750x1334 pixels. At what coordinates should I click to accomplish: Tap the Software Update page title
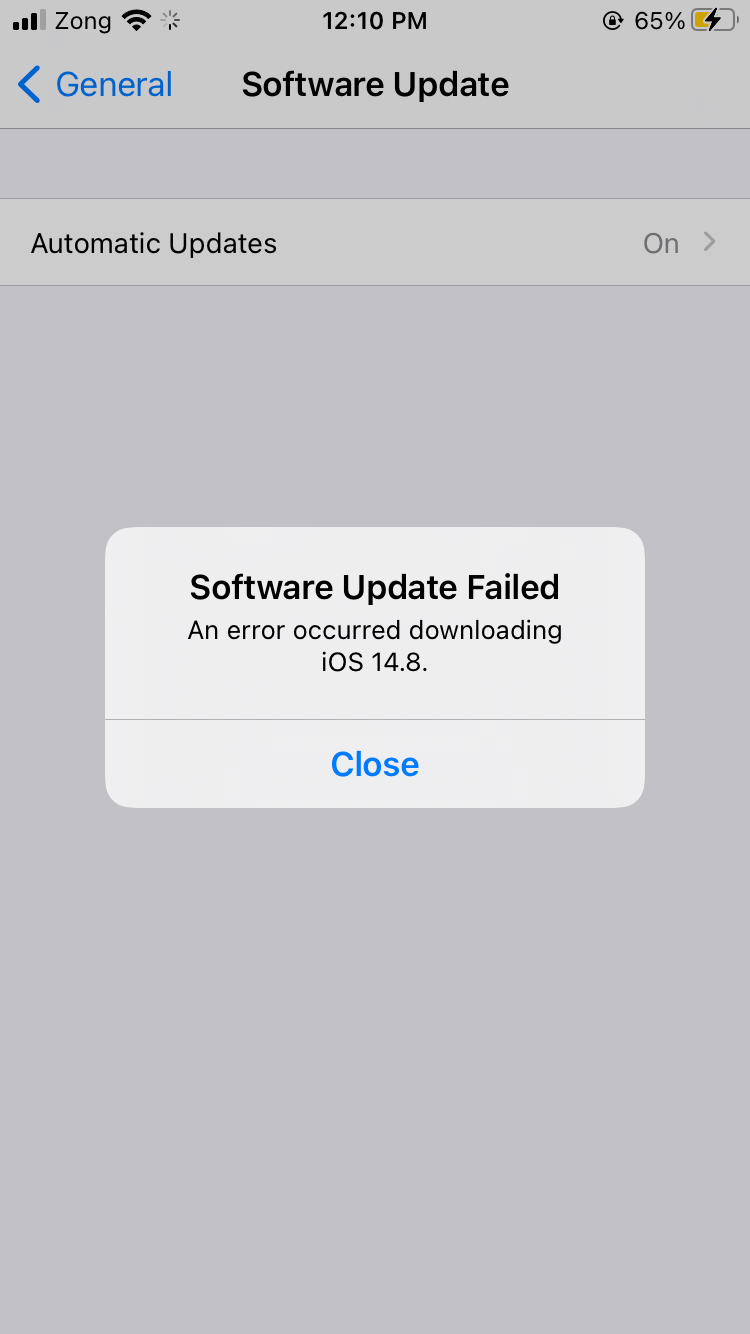375,85
